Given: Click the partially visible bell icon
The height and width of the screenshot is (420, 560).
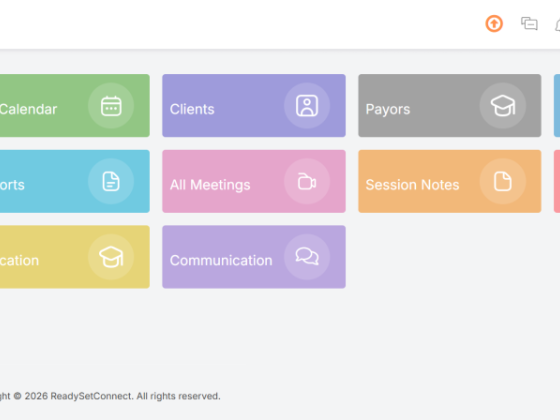Looking at the screenshot, I should 558,24.
